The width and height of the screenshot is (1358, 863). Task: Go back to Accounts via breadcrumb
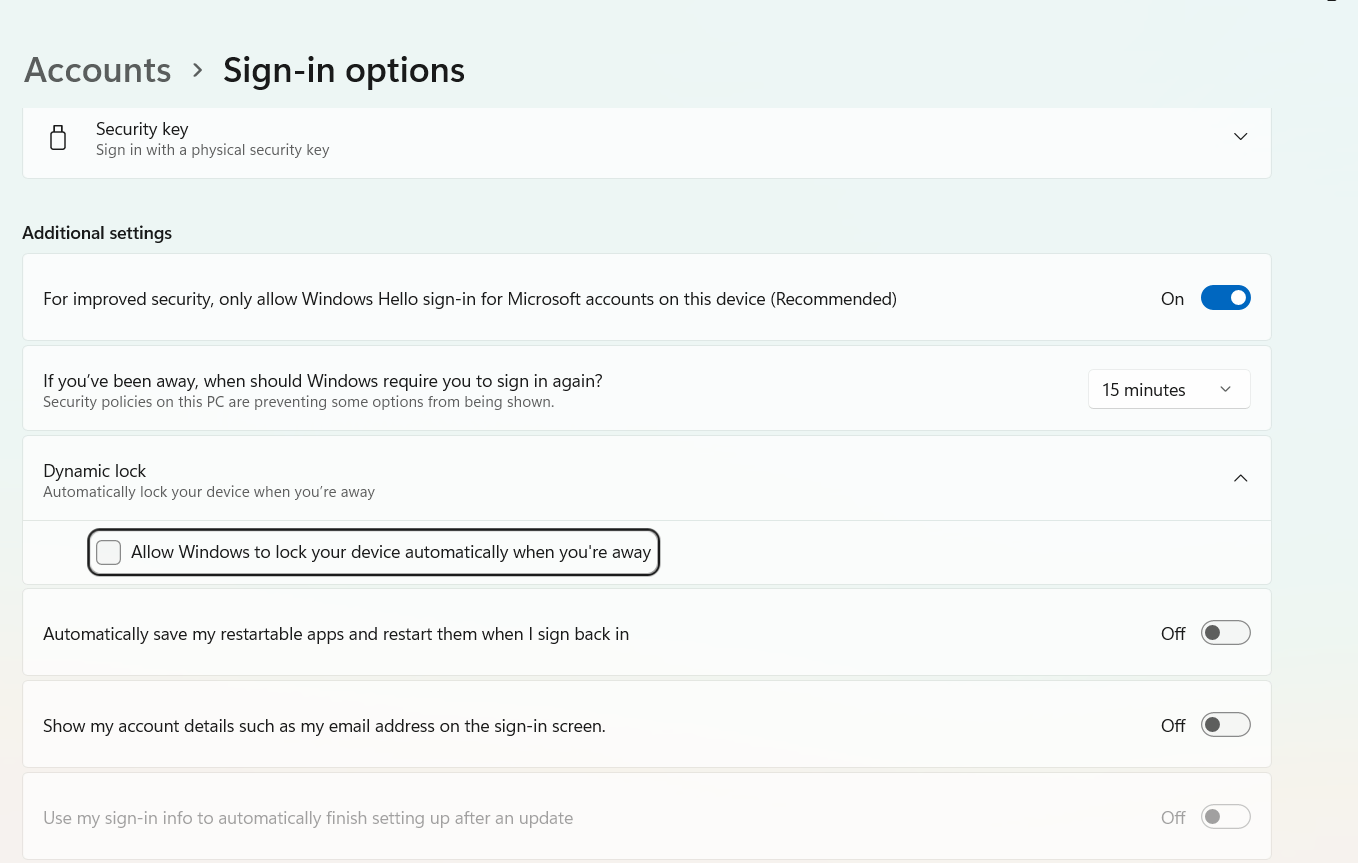(x=97, y=70)
